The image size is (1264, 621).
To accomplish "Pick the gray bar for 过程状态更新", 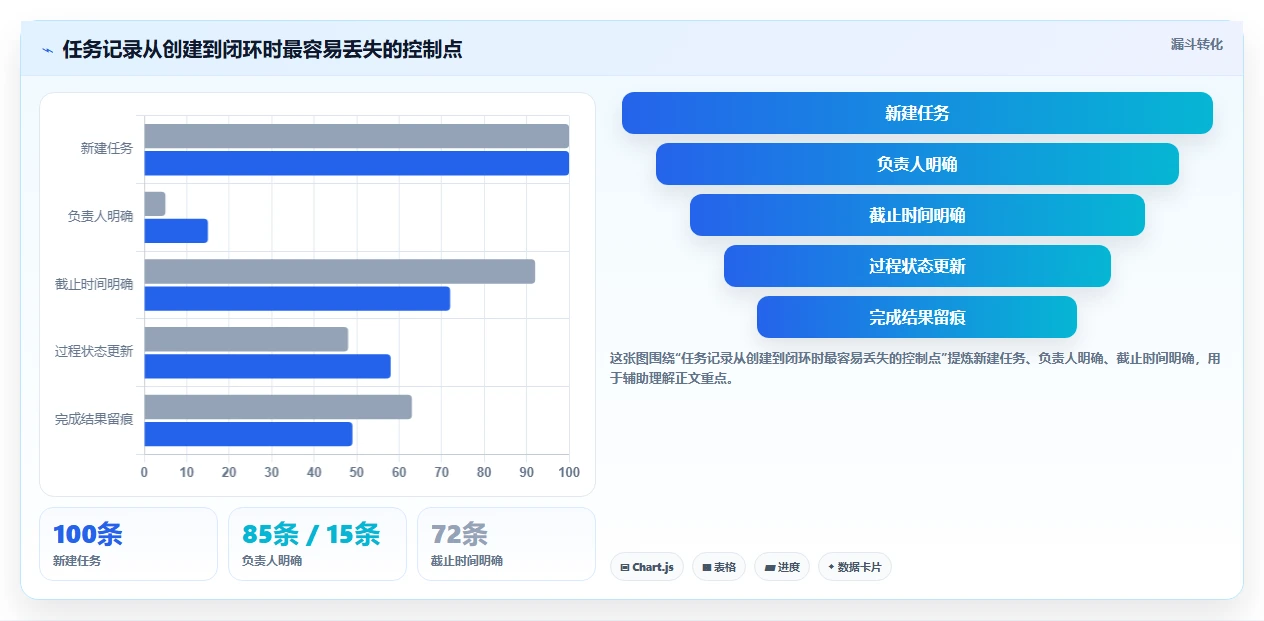I will 246,339.
